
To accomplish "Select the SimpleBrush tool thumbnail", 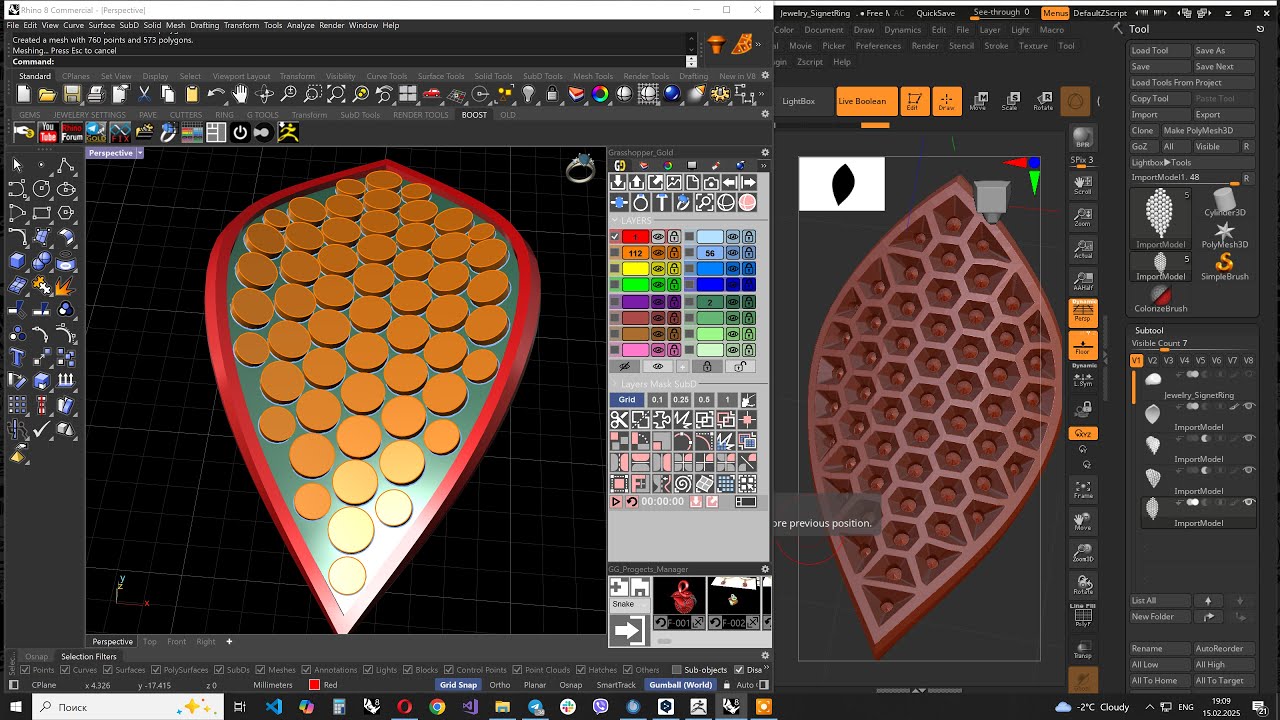I will click(1224, 266).
